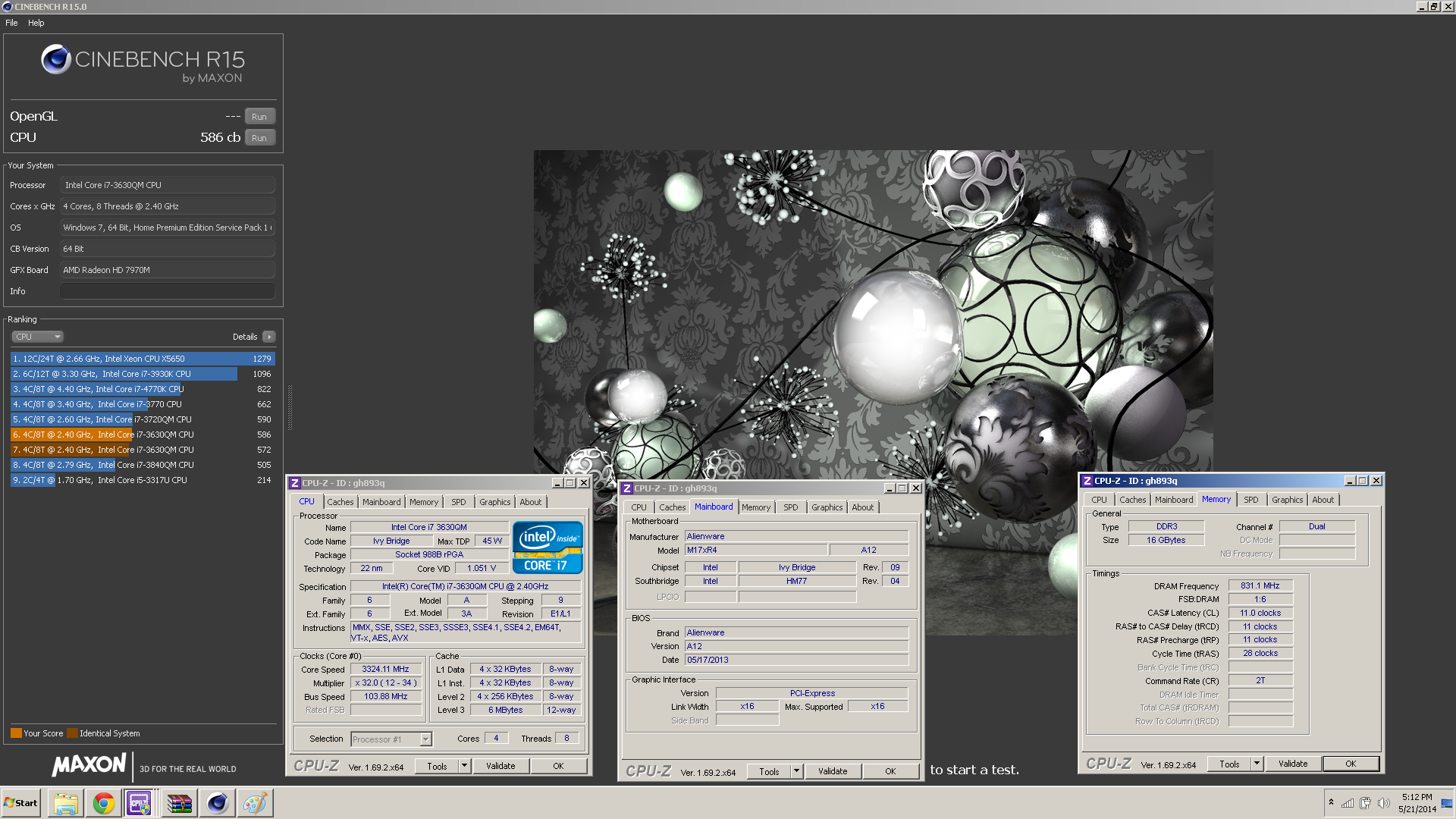The width and height of the screenshot is (1456, 819).
Task: Open the Help menu
Action: [36, 23]
